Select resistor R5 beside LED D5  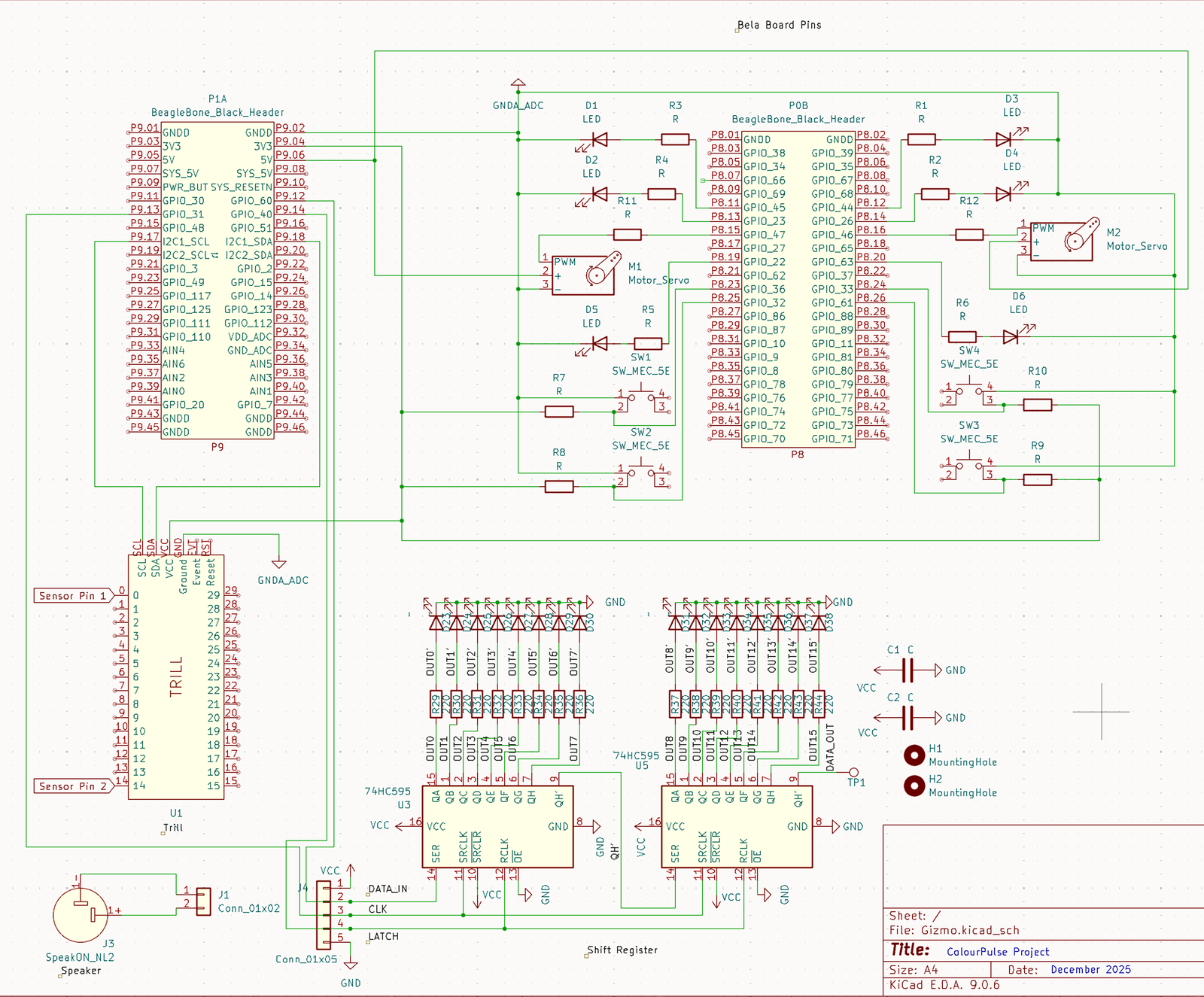[648, 344]
